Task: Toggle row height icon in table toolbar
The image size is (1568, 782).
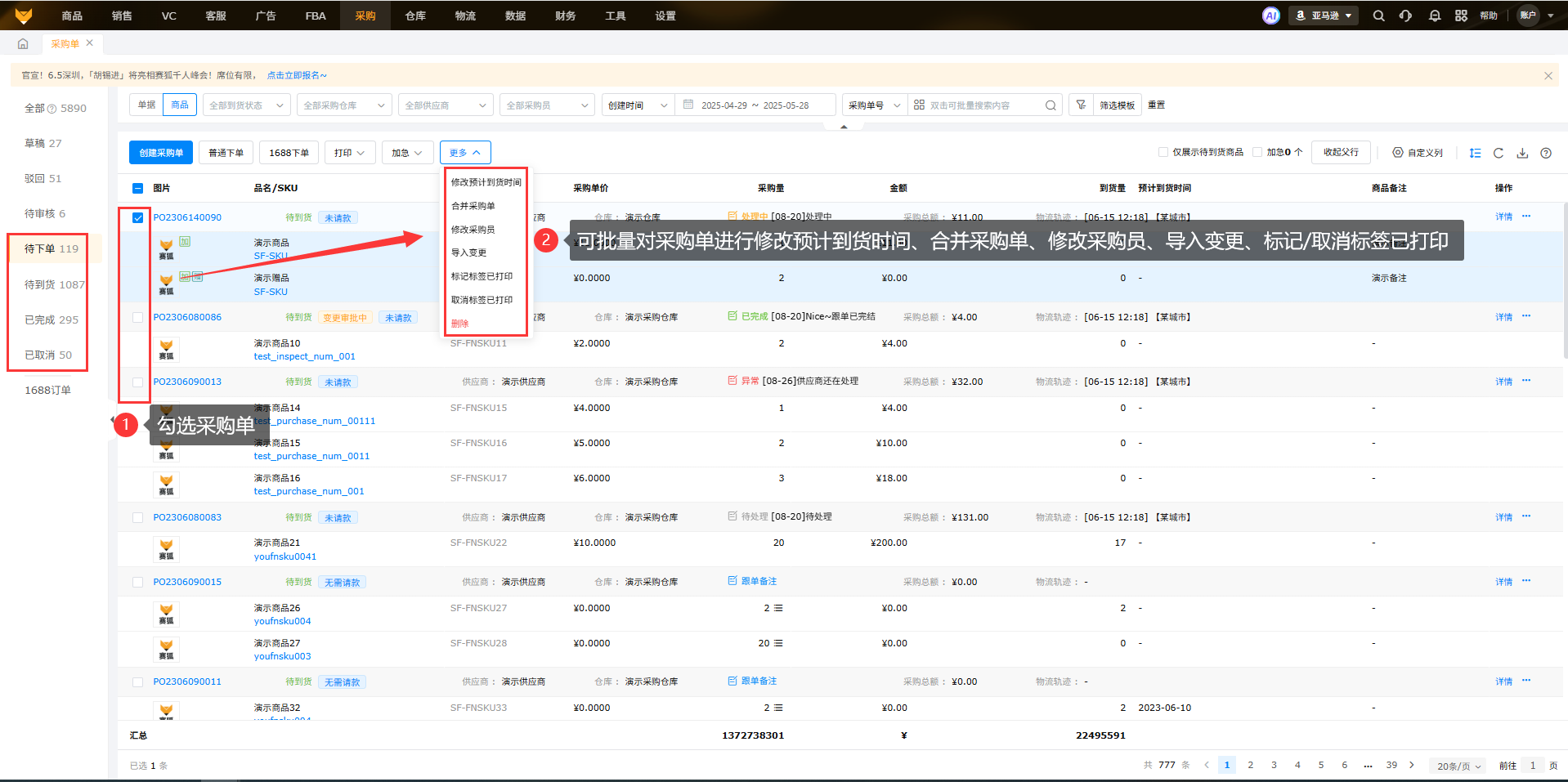Action: point(1475,153)
